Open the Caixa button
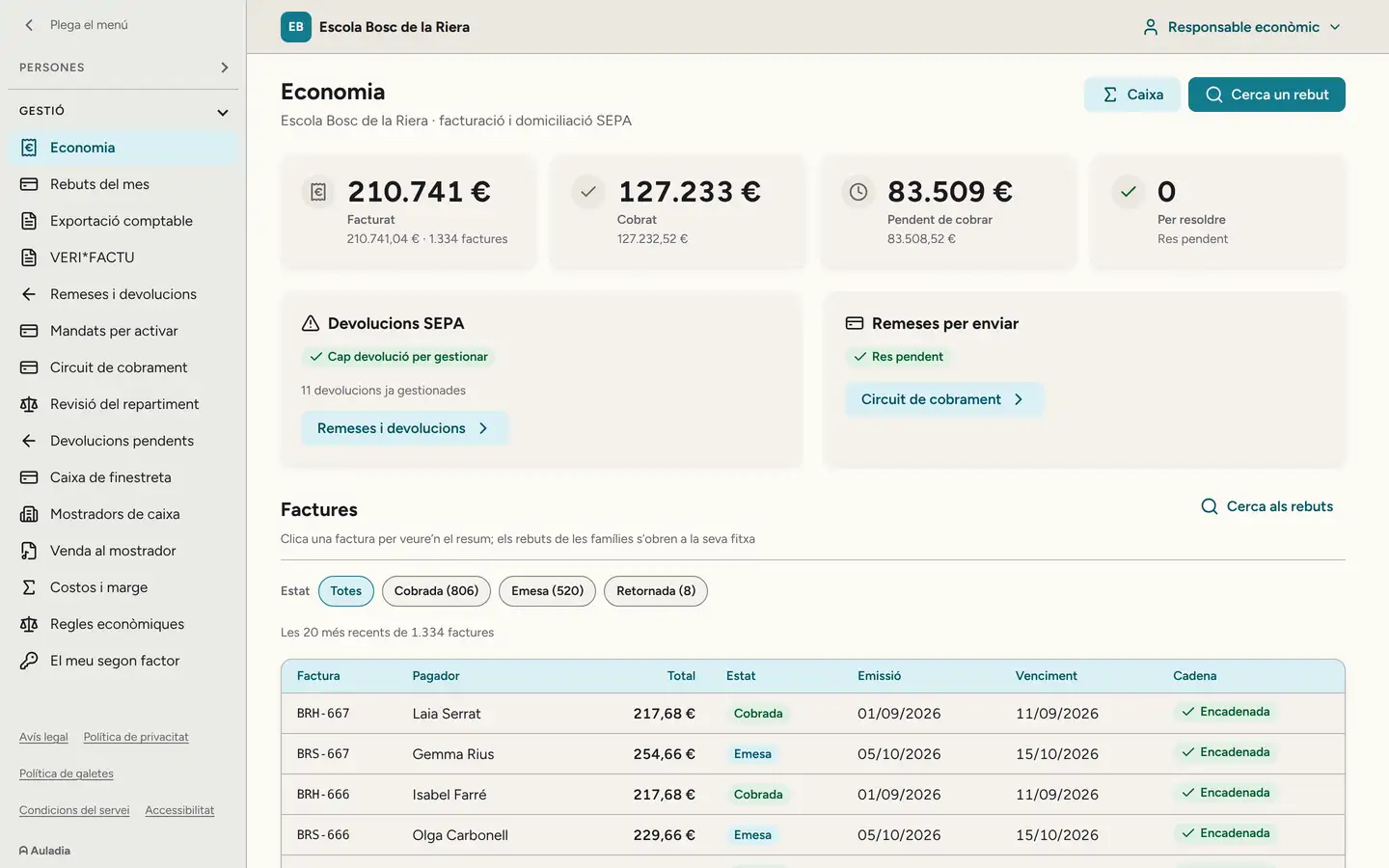Viewport: 1389px width, 868px height. [1132, 95]
